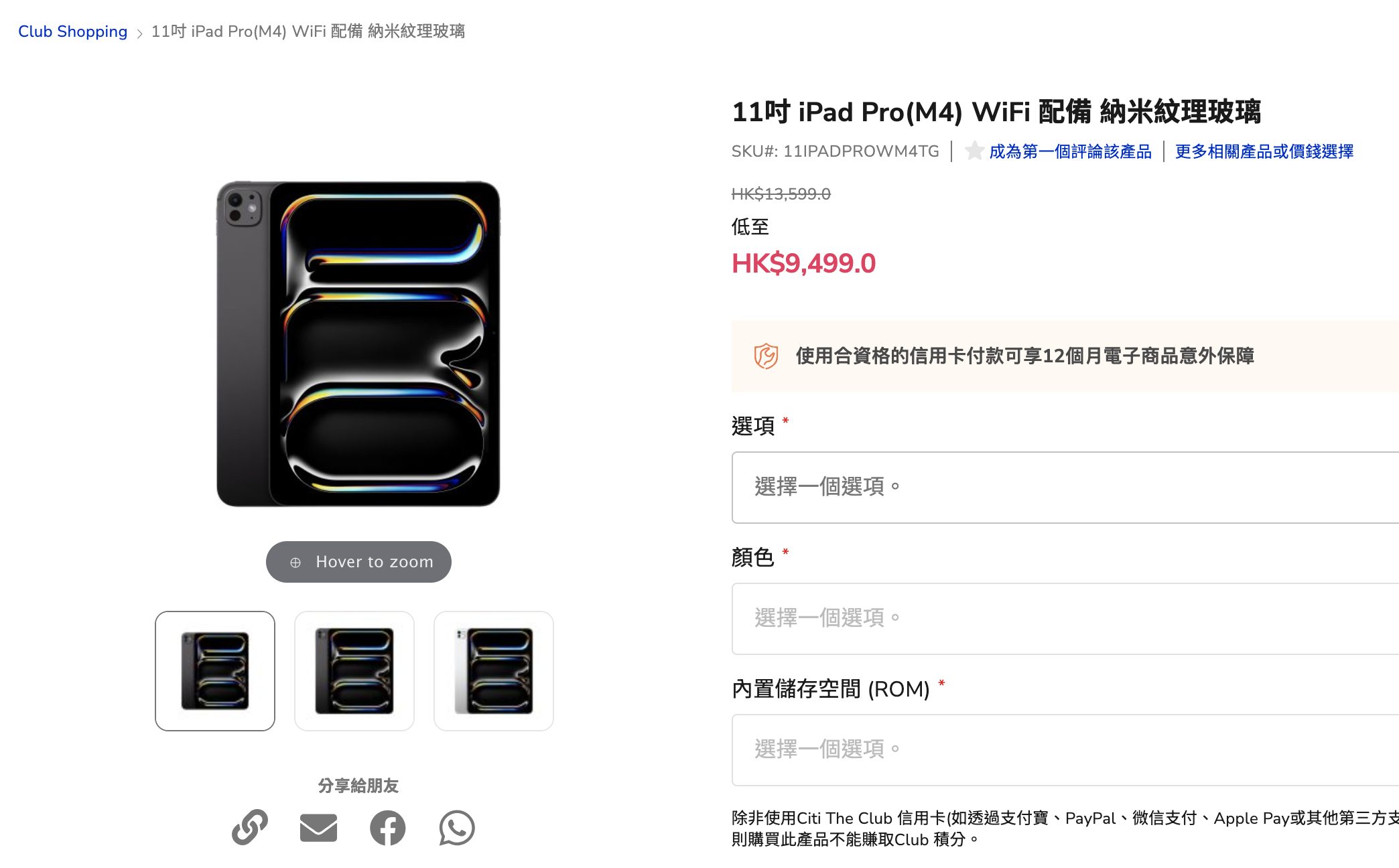This screenshot has width=1399, height=868.
Task: Click the breadcrumb chevron separator
Action: pos(139,33)
